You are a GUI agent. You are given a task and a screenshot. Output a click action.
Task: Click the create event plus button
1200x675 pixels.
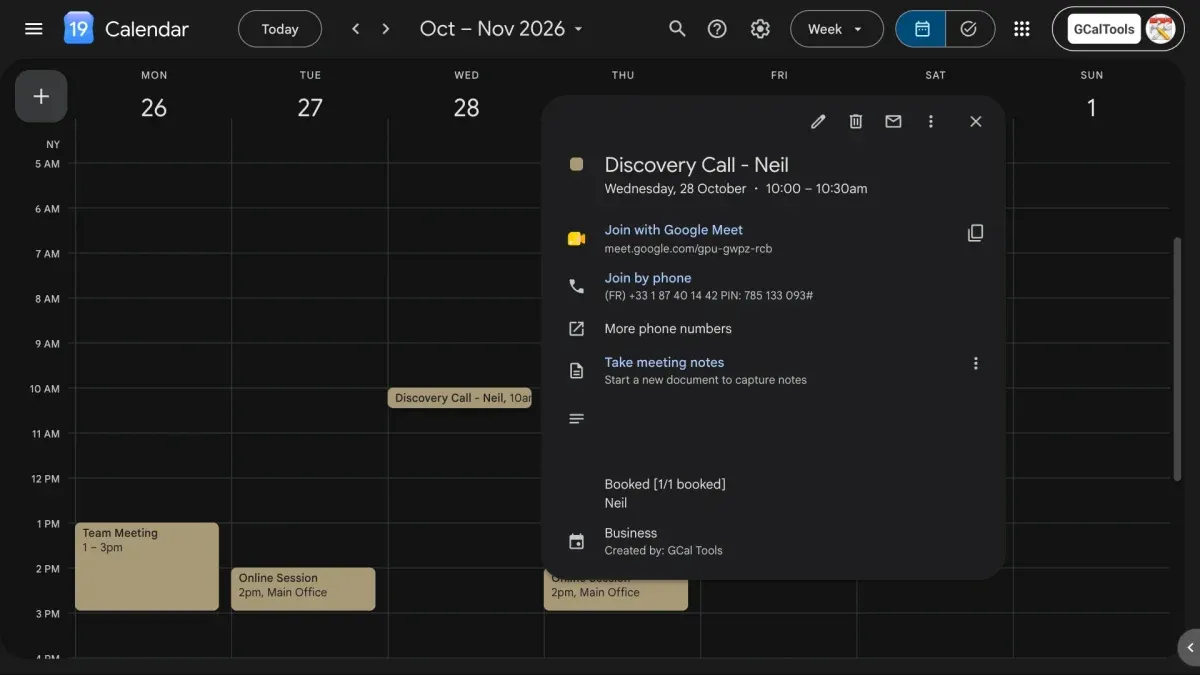tap(41, 96)
